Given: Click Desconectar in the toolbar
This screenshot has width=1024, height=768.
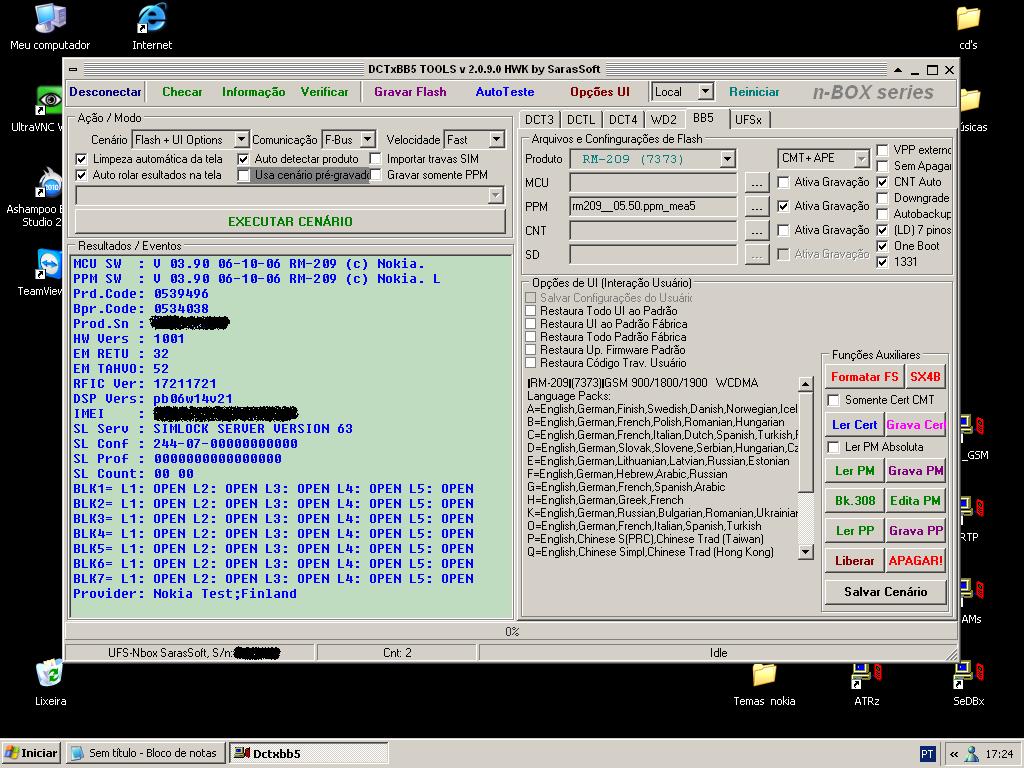Looking at the screenshot, I should click(x=105, y=92).
